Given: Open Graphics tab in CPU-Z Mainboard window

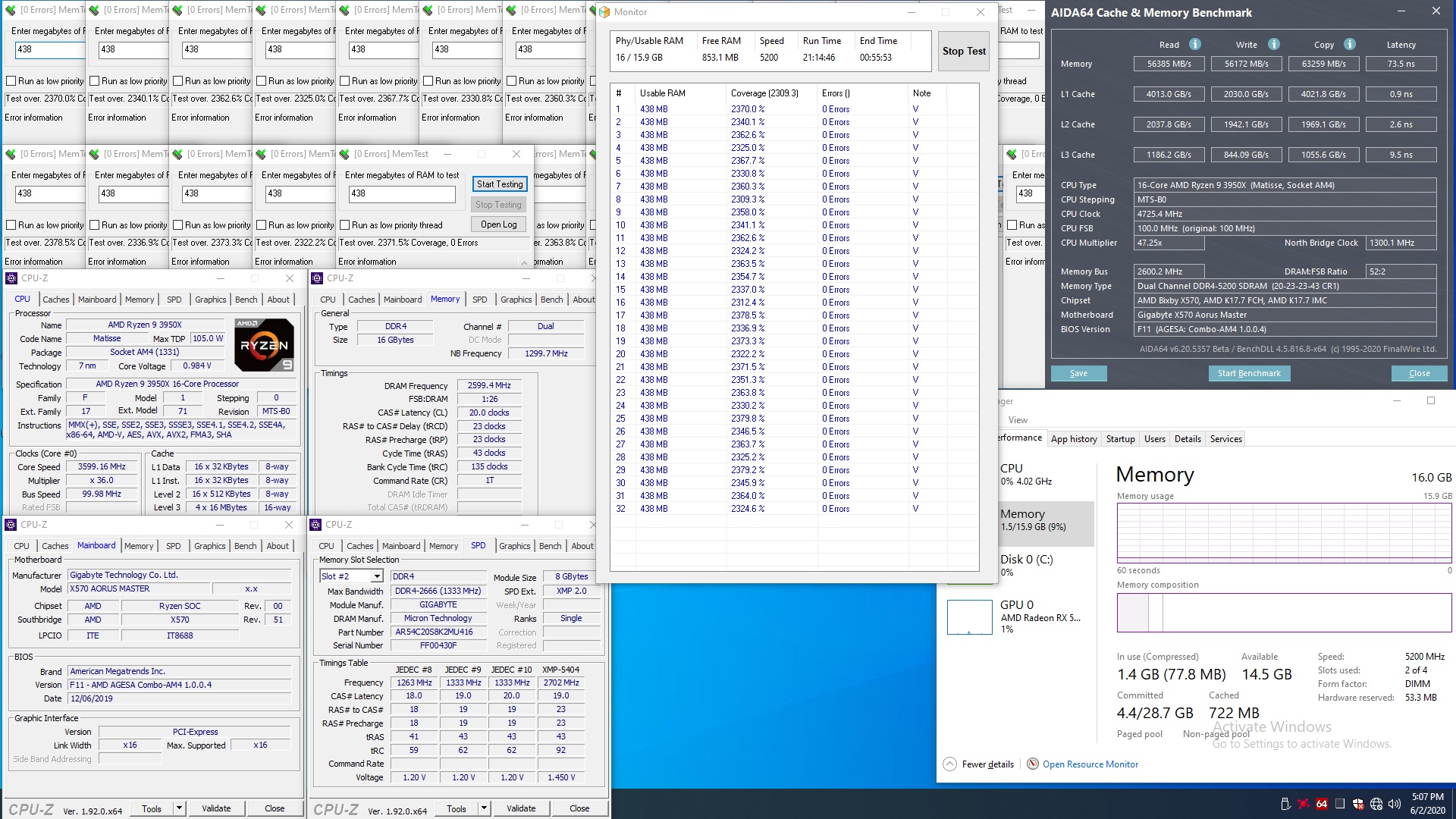Looking at the screenshot, I should coord(209,546).
